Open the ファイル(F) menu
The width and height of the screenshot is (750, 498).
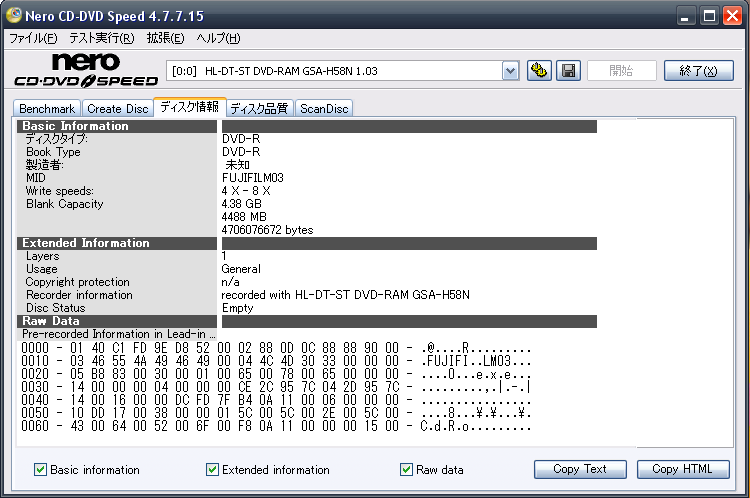tap(33, 38)
